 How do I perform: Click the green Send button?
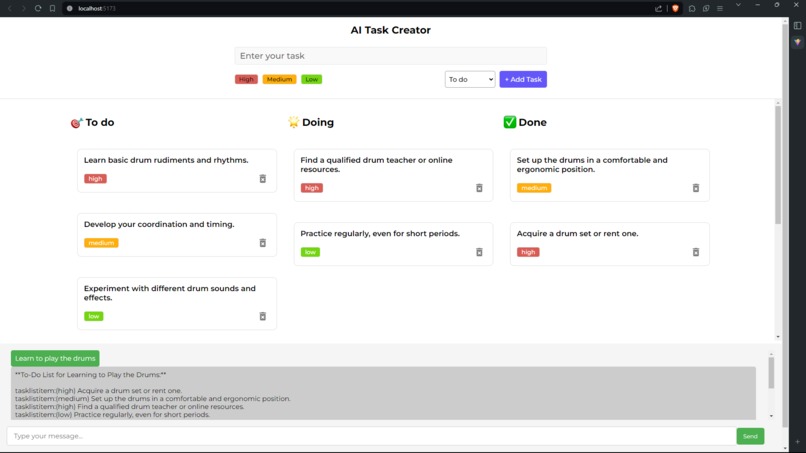[x=750, y=436]
